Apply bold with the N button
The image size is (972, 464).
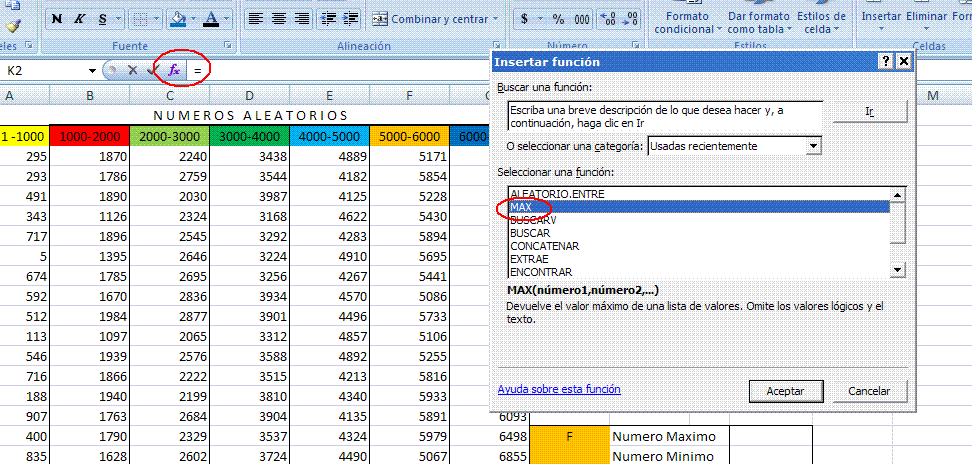[56, 19]
